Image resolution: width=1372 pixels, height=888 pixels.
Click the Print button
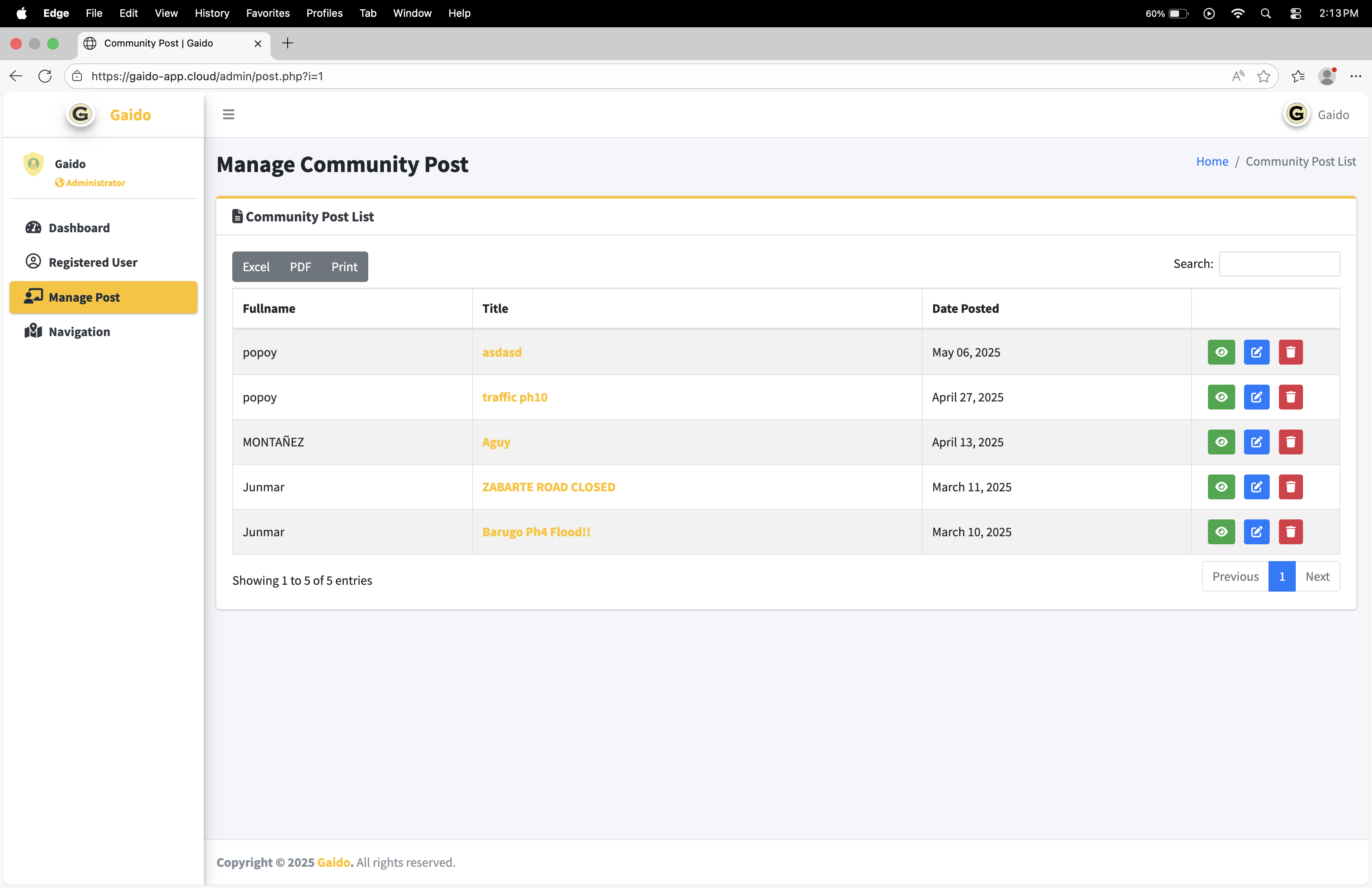pos(344,267)
